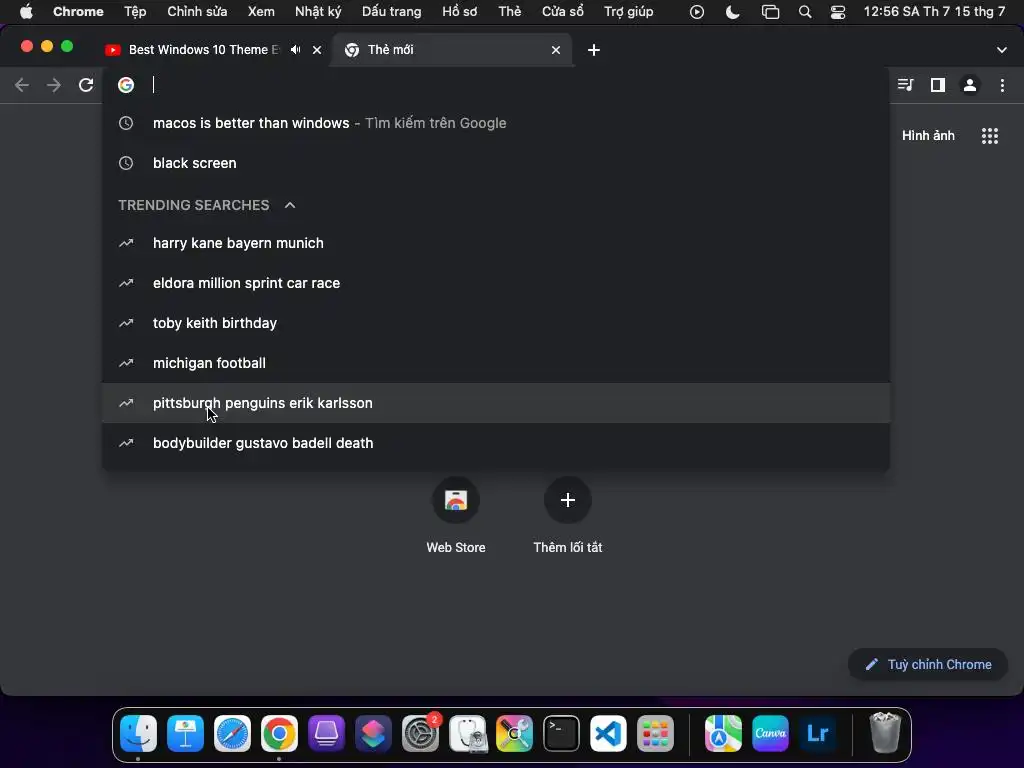Select toby keith birthday suggestion
The image size is (1024, 768).
point(496,323)
